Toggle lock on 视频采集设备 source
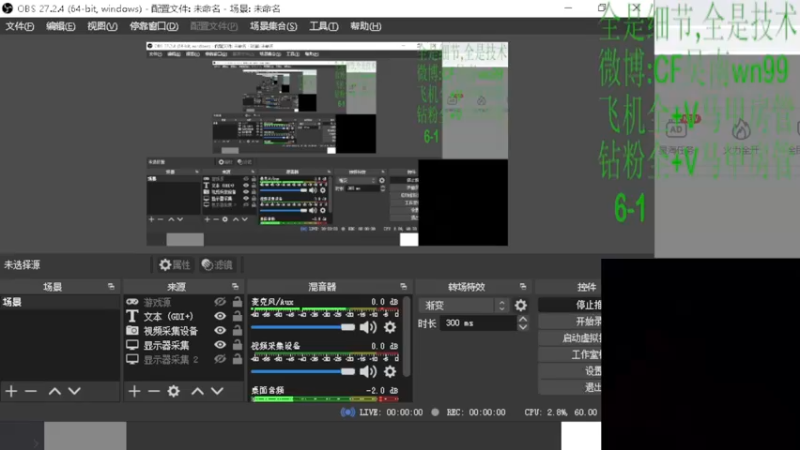Screen dimensions: 800x450 237,330
